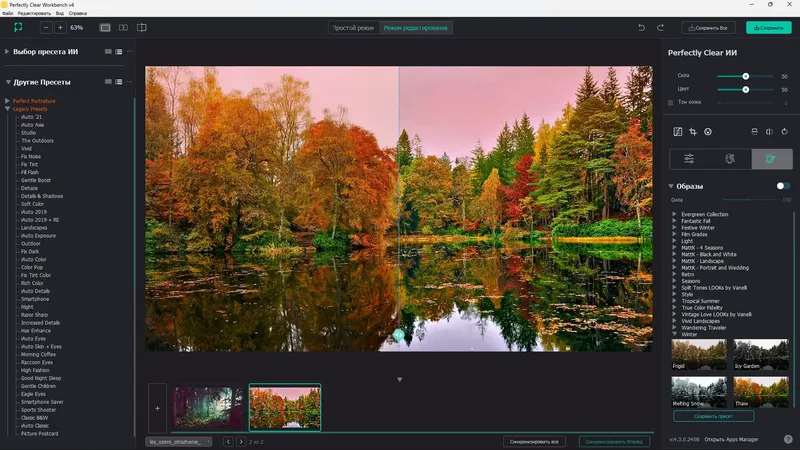The image size is (800, 450).
Task: Expand the Выбор пресета ИИ section
Action: click(7, 52)
